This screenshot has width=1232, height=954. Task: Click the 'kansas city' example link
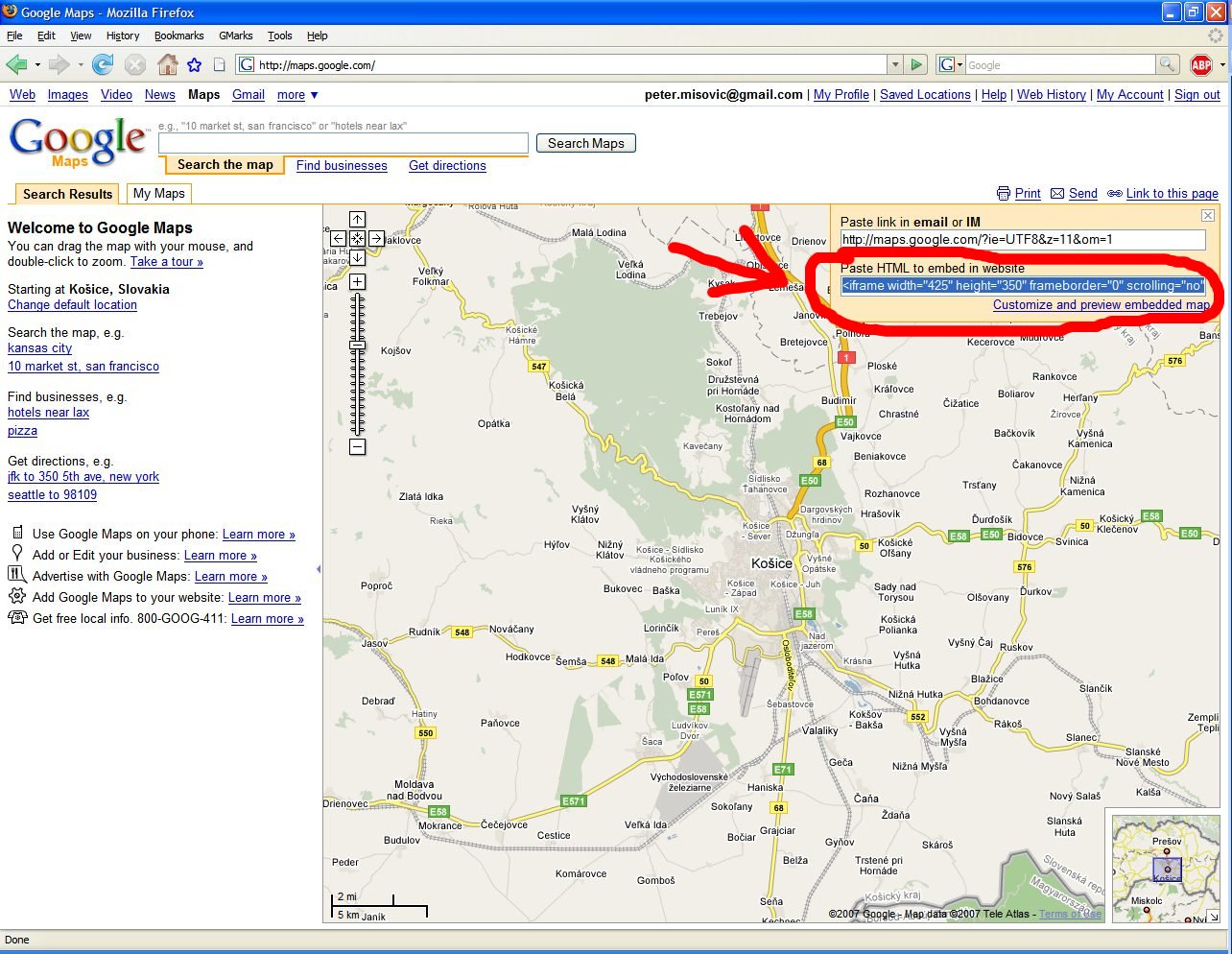point(39,347)
